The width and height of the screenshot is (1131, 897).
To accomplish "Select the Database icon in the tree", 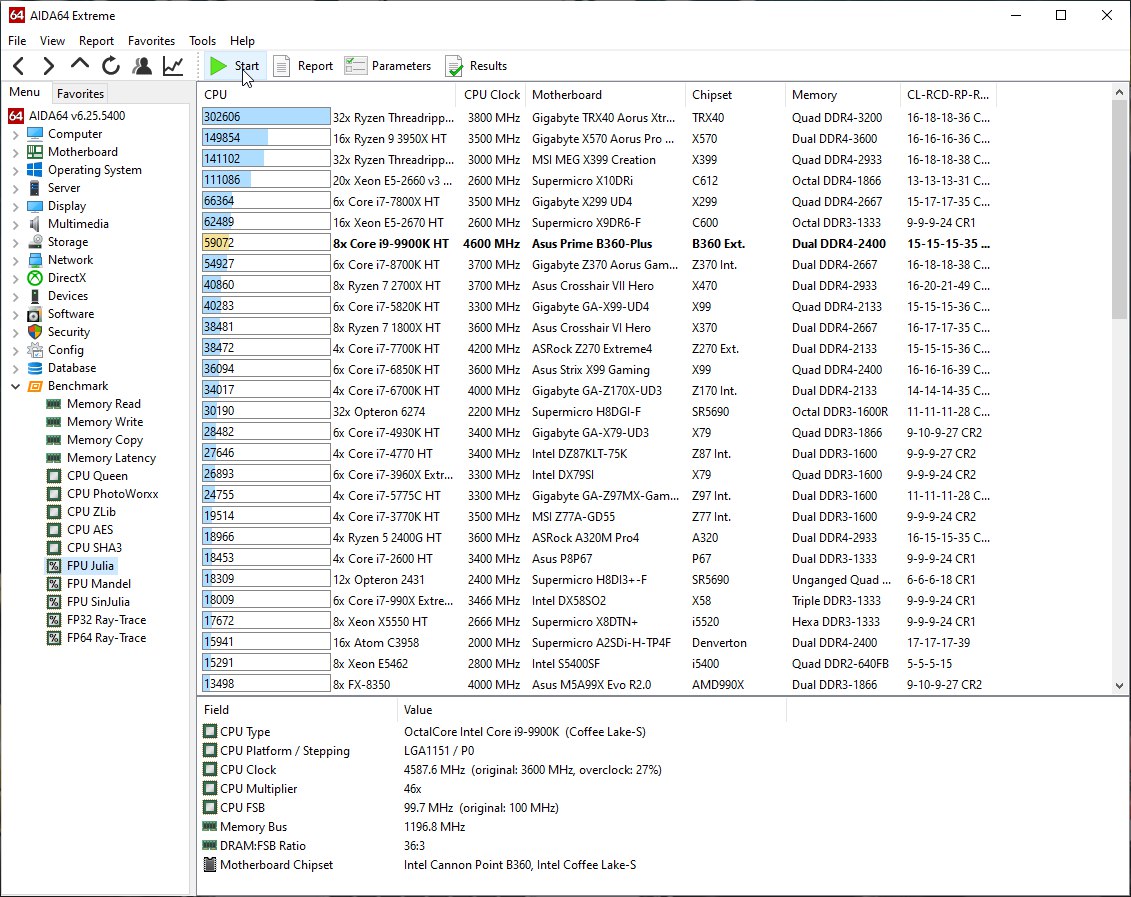I will (x=35, y=368).
